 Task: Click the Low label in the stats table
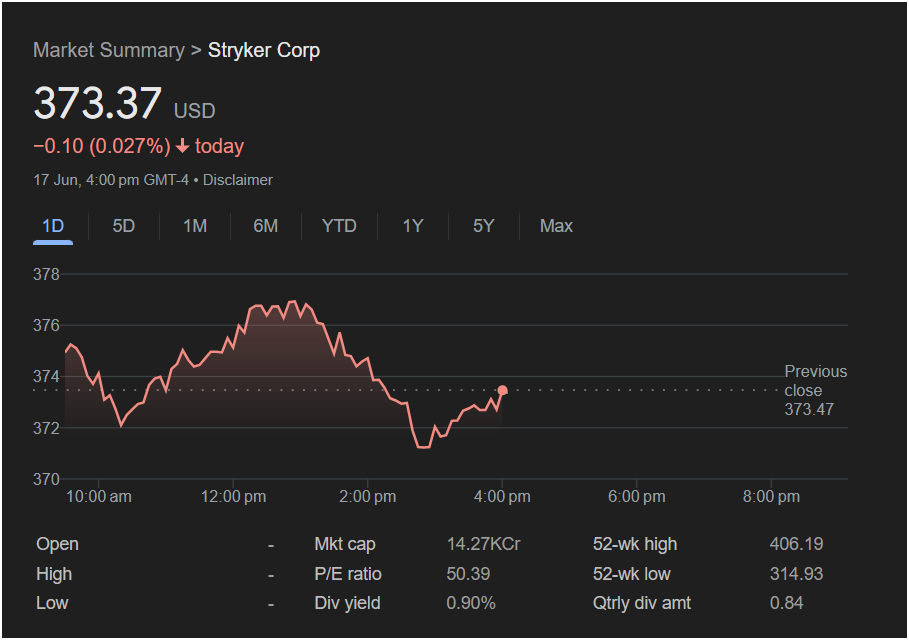coord(52,603)
